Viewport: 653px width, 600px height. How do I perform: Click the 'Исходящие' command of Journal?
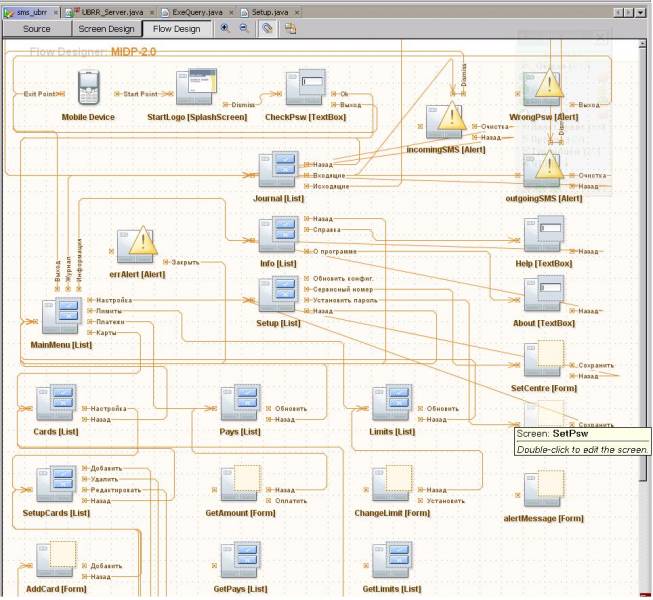pyautogui.click(x=331, y=186)
